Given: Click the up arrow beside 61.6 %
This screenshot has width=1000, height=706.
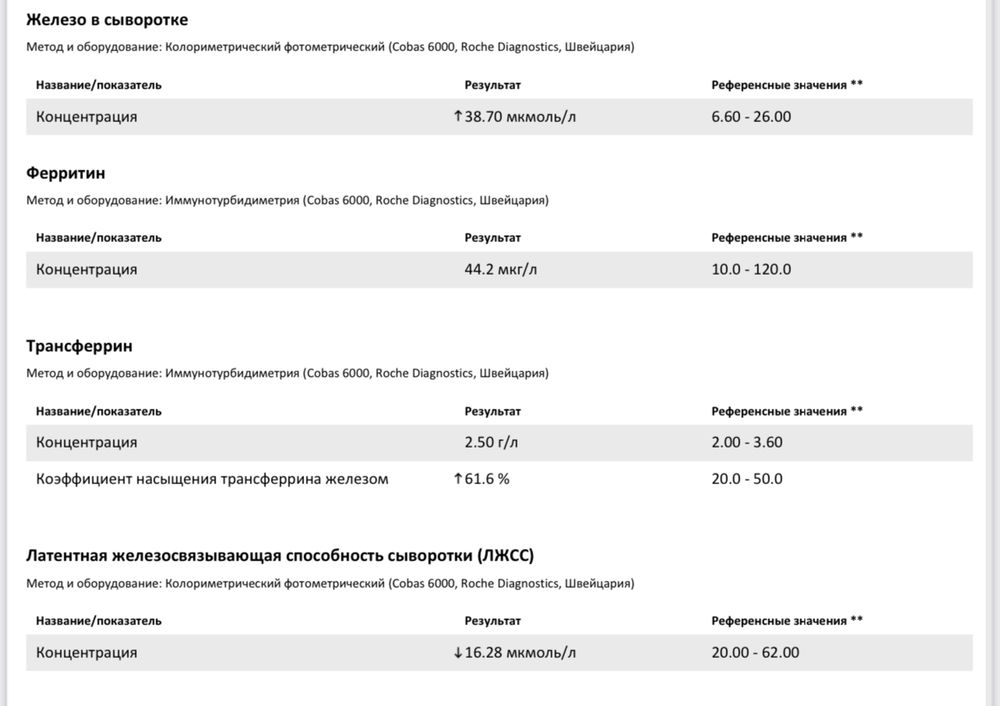Looking at the screenshot, I should [458, 478].
